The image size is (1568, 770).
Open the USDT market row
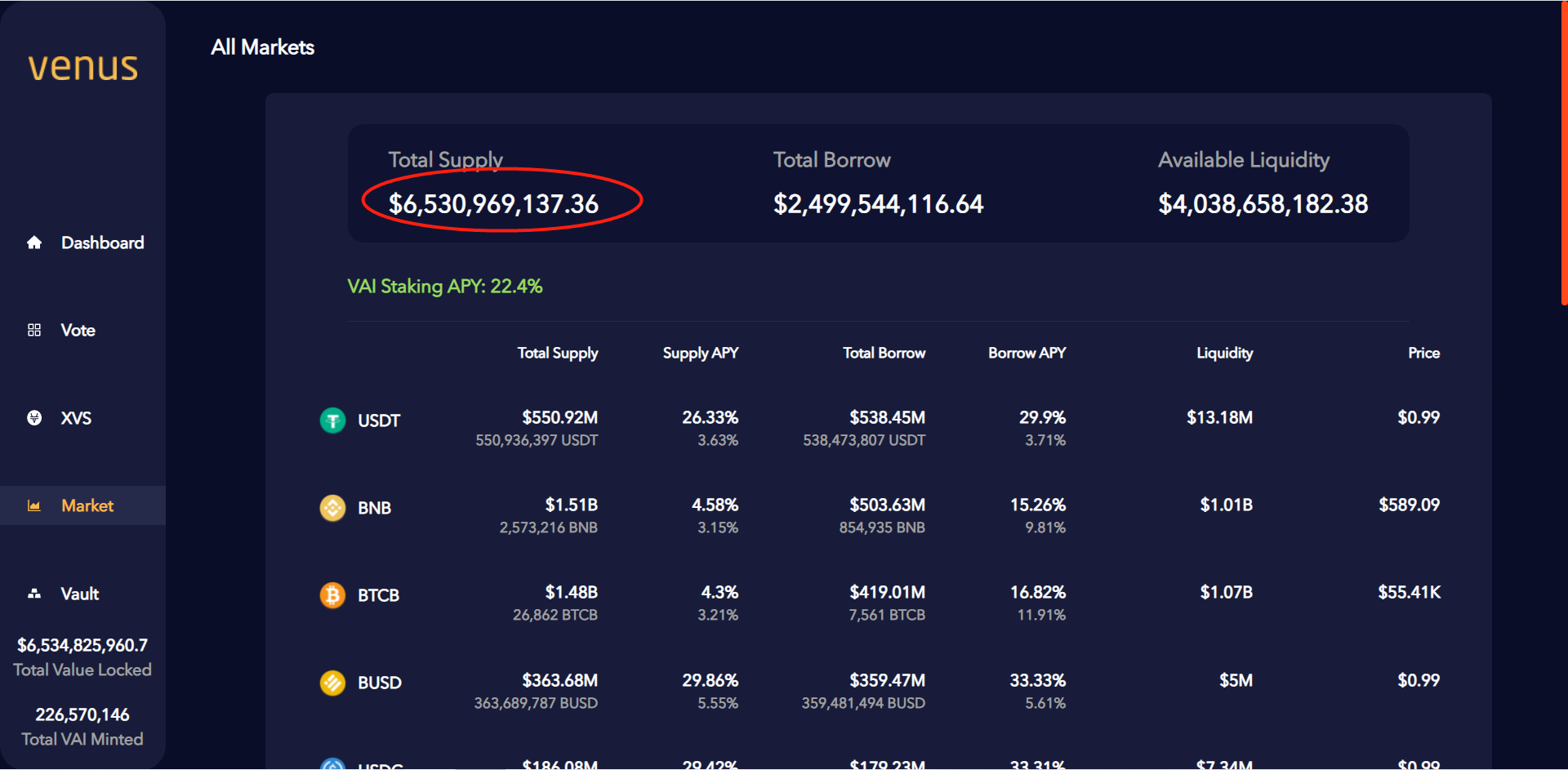379,421
